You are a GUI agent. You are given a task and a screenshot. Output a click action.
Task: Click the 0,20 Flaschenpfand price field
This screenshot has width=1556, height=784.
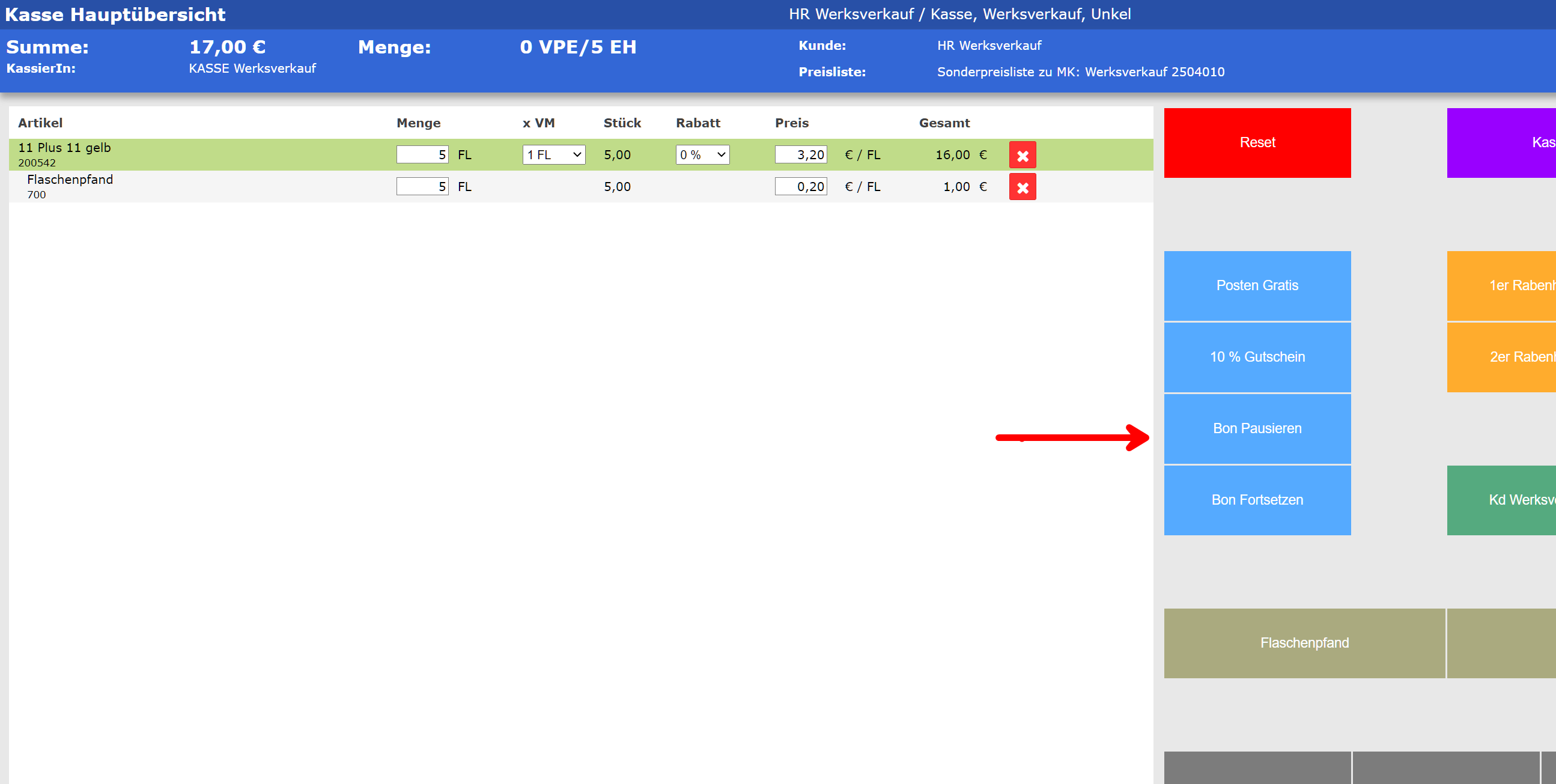point(800,187)
